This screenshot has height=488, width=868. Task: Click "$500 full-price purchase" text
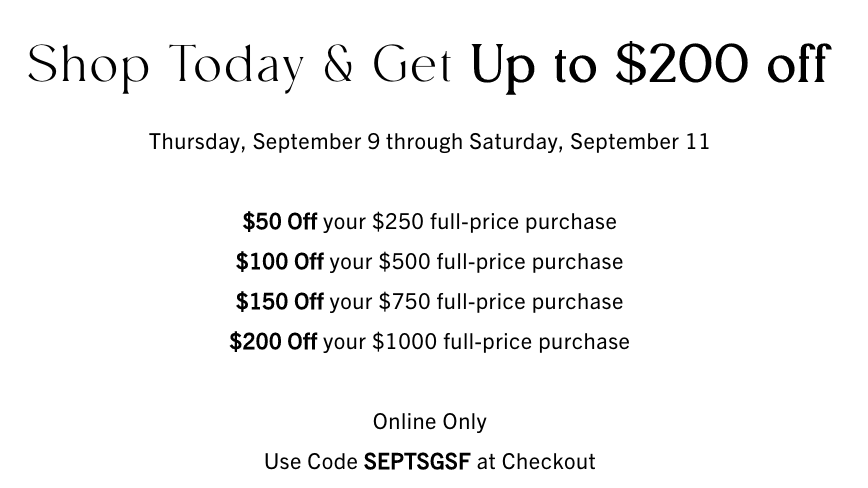(x=501, y=262)
